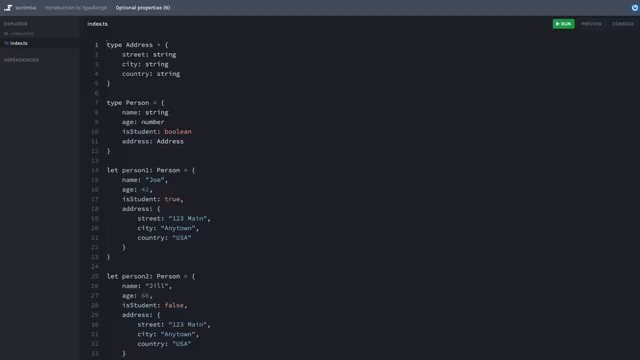640x360 pixels.
Task: Select the 'isStudent: false' code line
Action: click(x=155, y=305)
